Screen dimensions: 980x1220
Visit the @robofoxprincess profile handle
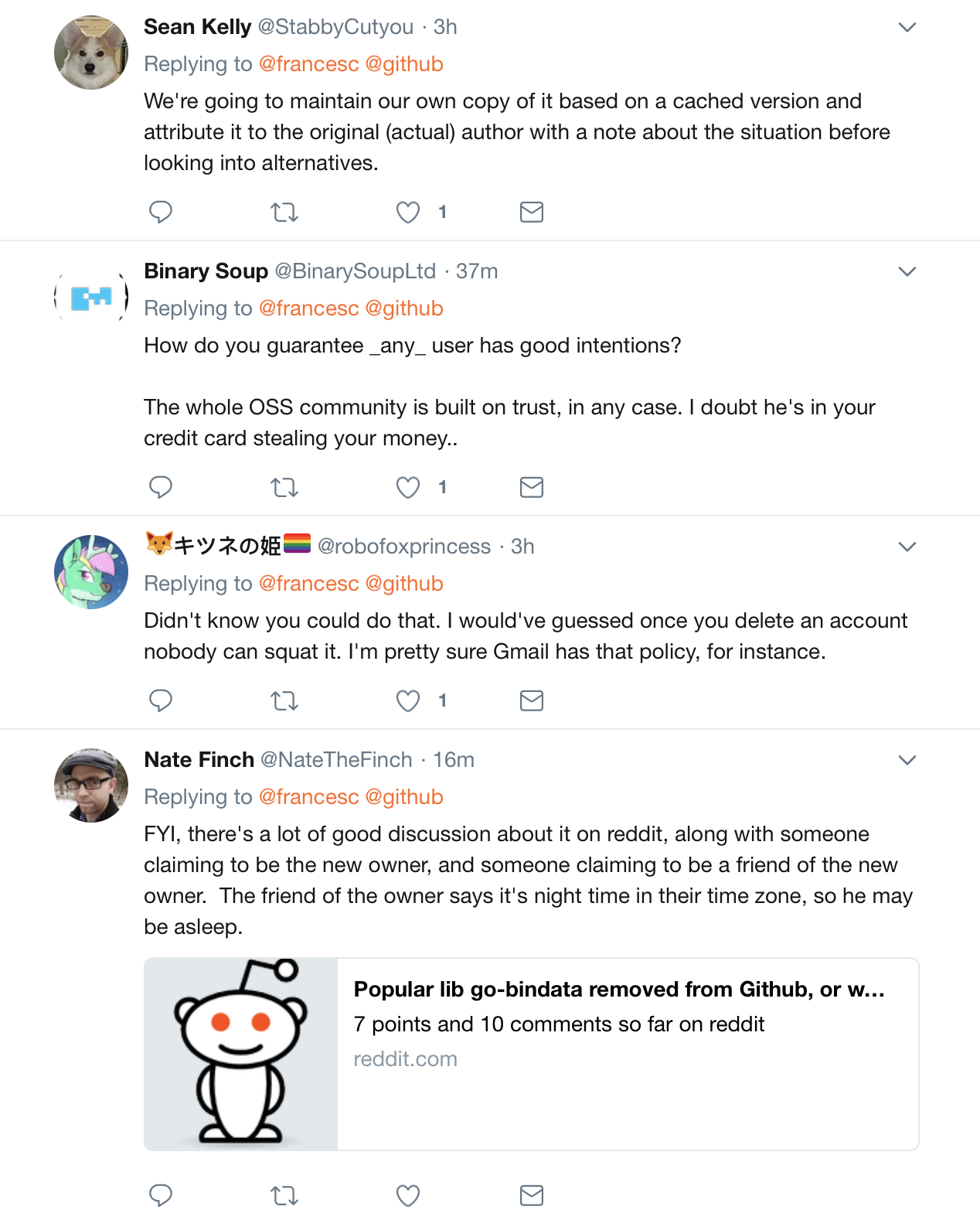404,547
